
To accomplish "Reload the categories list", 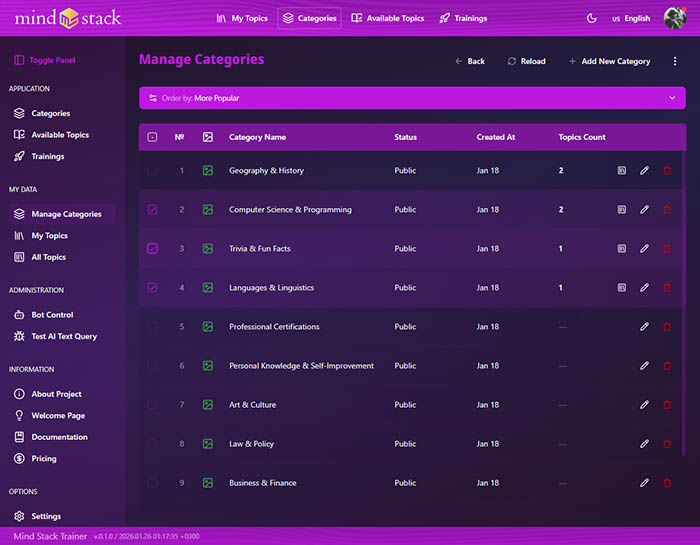I will pos(526,61).
